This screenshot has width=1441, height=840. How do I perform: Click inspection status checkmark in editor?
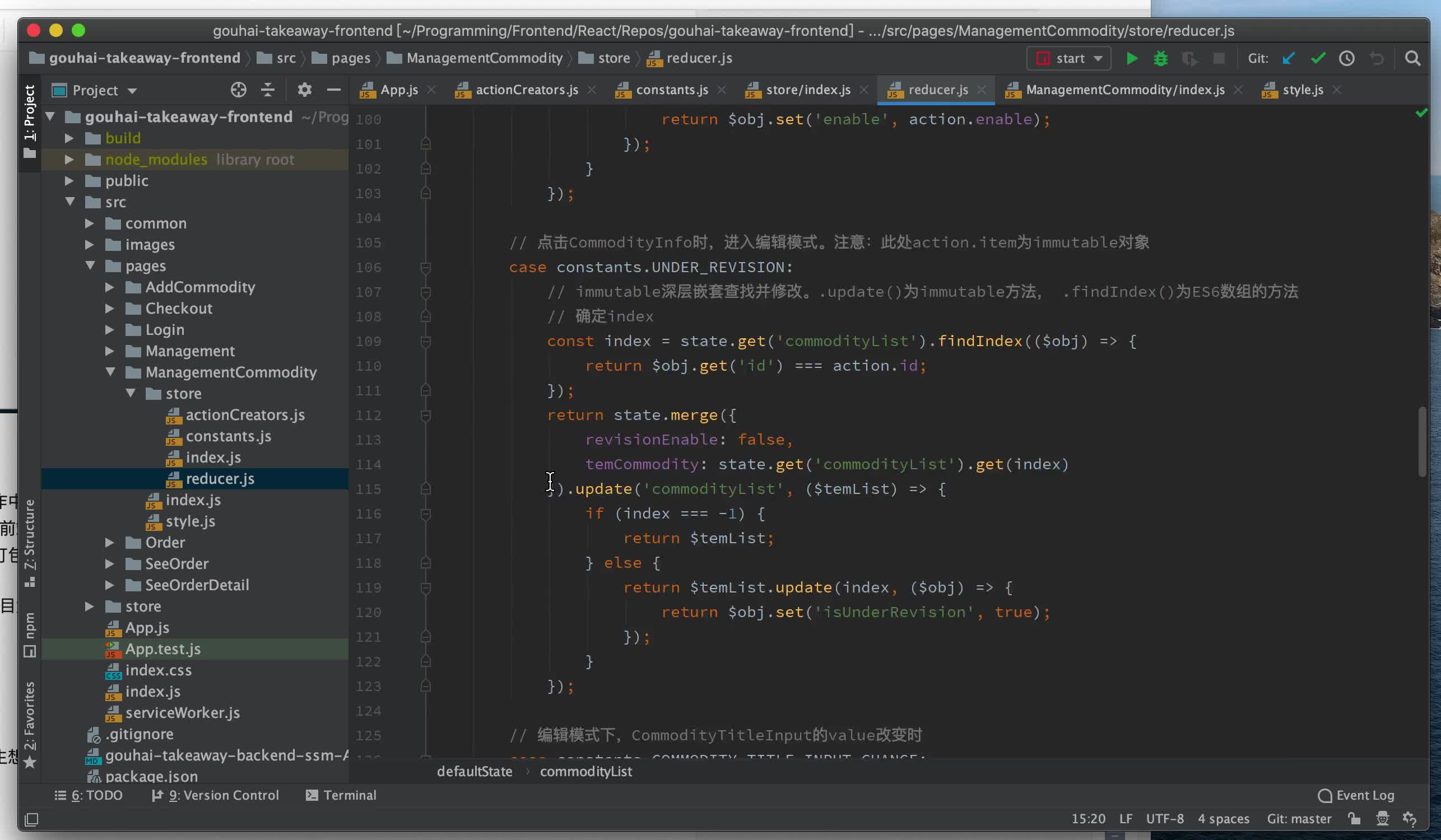click(x=1421, y=113)
